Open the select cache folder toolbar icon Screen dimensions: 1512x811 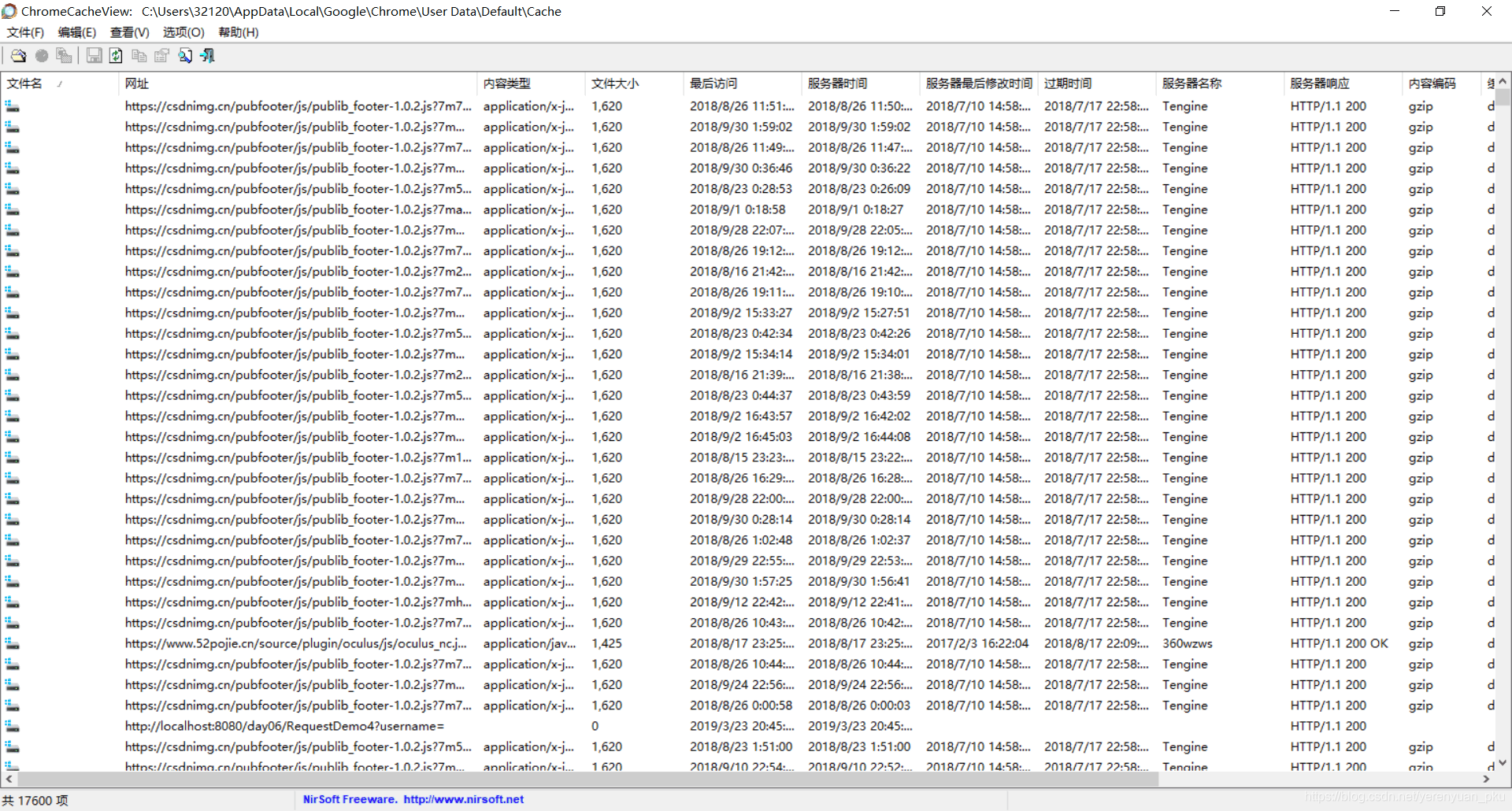pyautogui.click(x=18, y=56)
